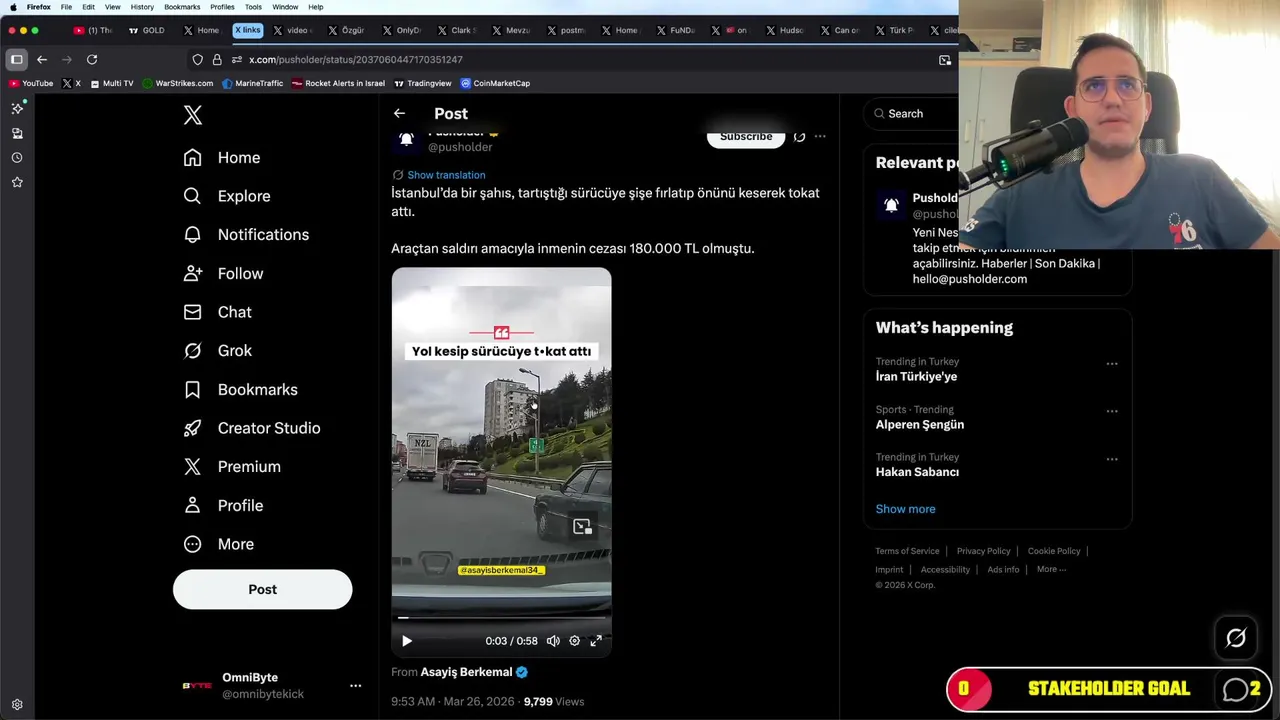
Task: Click the white Post button
Action: point(262,590)
